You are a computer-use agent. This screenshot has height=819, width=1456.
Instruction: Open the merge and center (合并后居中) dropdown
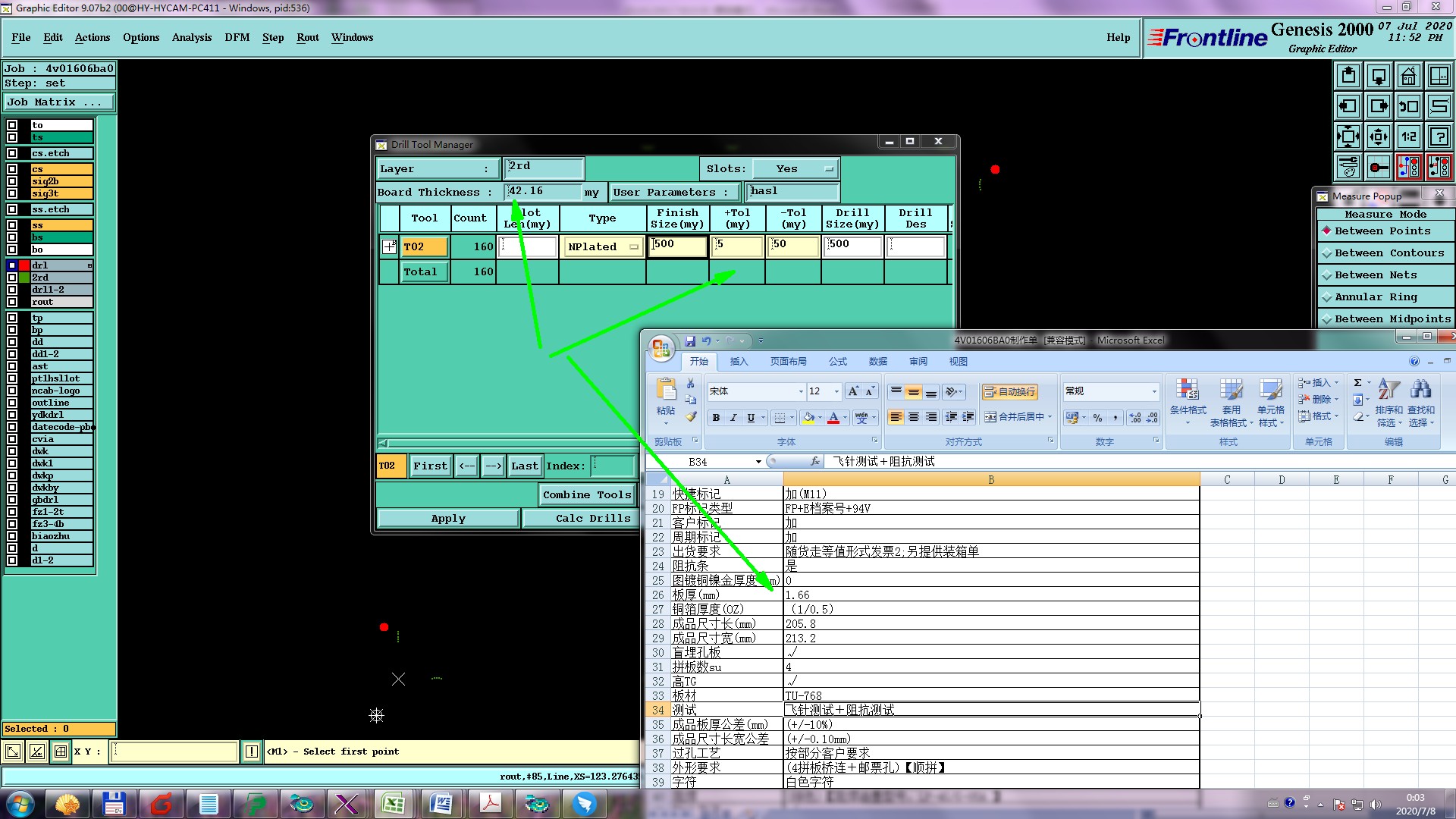pos(1050,417)
